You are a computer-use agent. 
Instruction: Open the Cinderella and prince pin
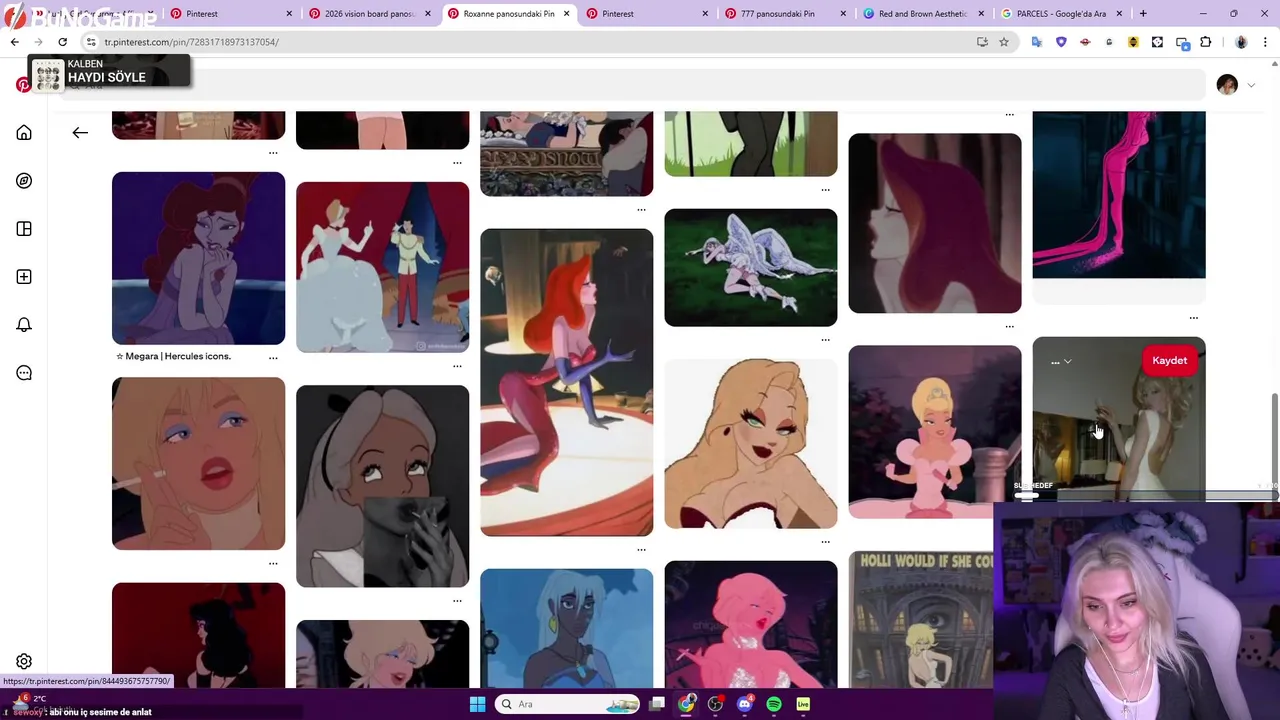(x=382, y=267)
